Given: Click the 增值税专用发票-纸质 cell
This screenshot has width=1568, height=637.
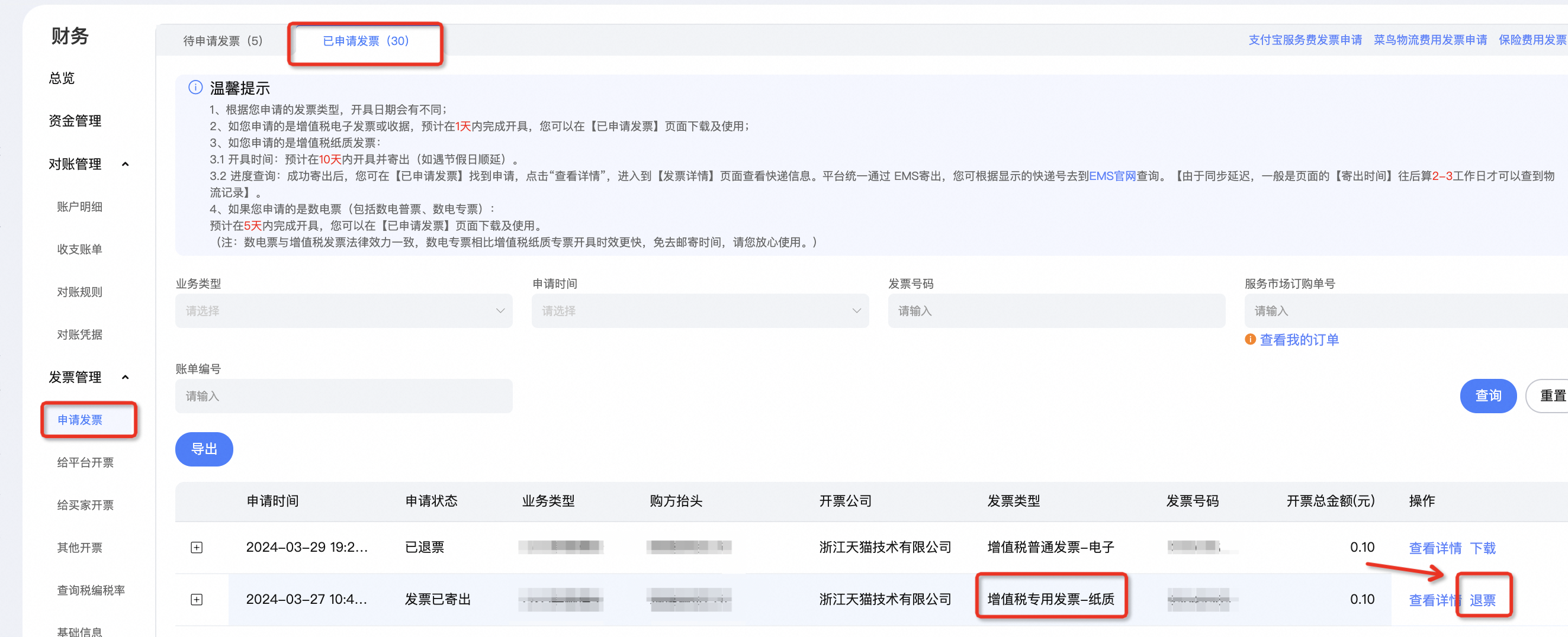Looking at the screenshot, I should (1050, 600).
